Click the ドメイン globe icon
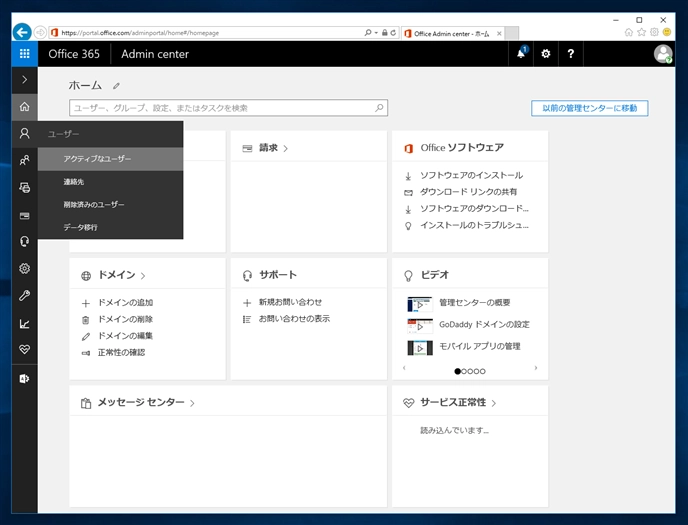The height and width of the screenshot is (525, 688). 86,276
